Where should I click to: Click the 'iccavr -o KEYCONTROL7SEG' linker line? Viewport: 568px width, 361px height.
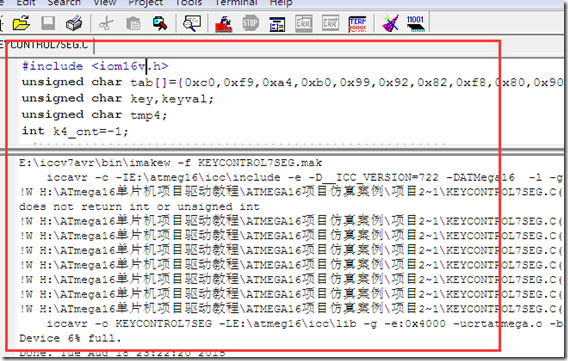304,324
